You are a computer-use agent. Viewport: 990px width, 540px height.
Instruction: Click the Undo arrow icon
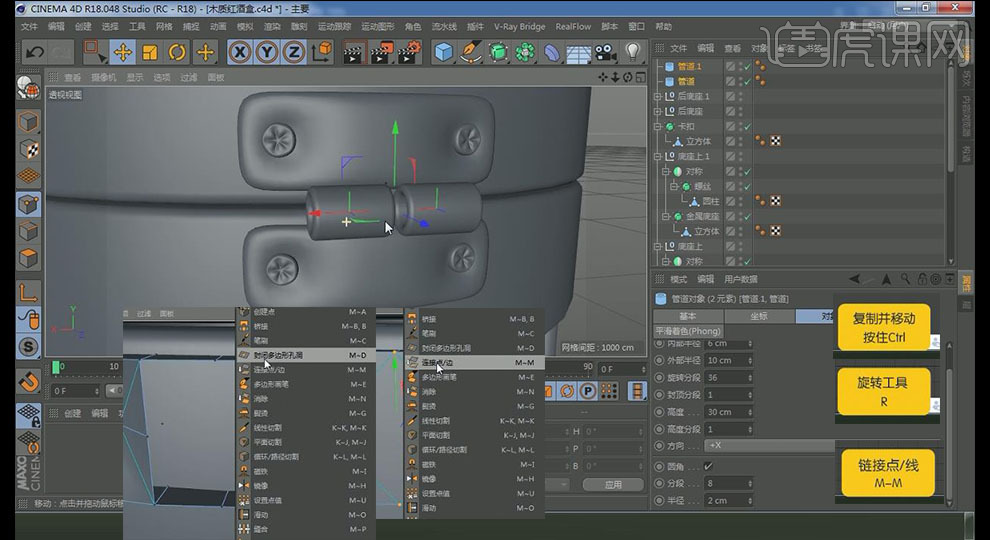tap(35, 52)
